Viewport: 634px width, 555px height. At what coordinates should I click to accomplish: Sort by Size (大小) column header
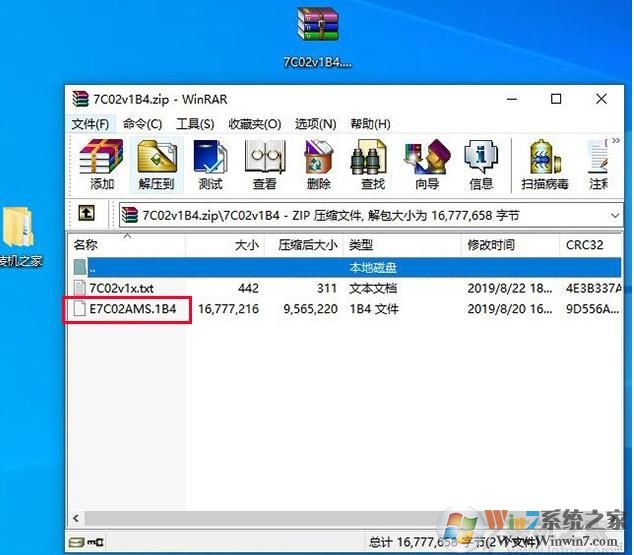(x=246, y=244)
